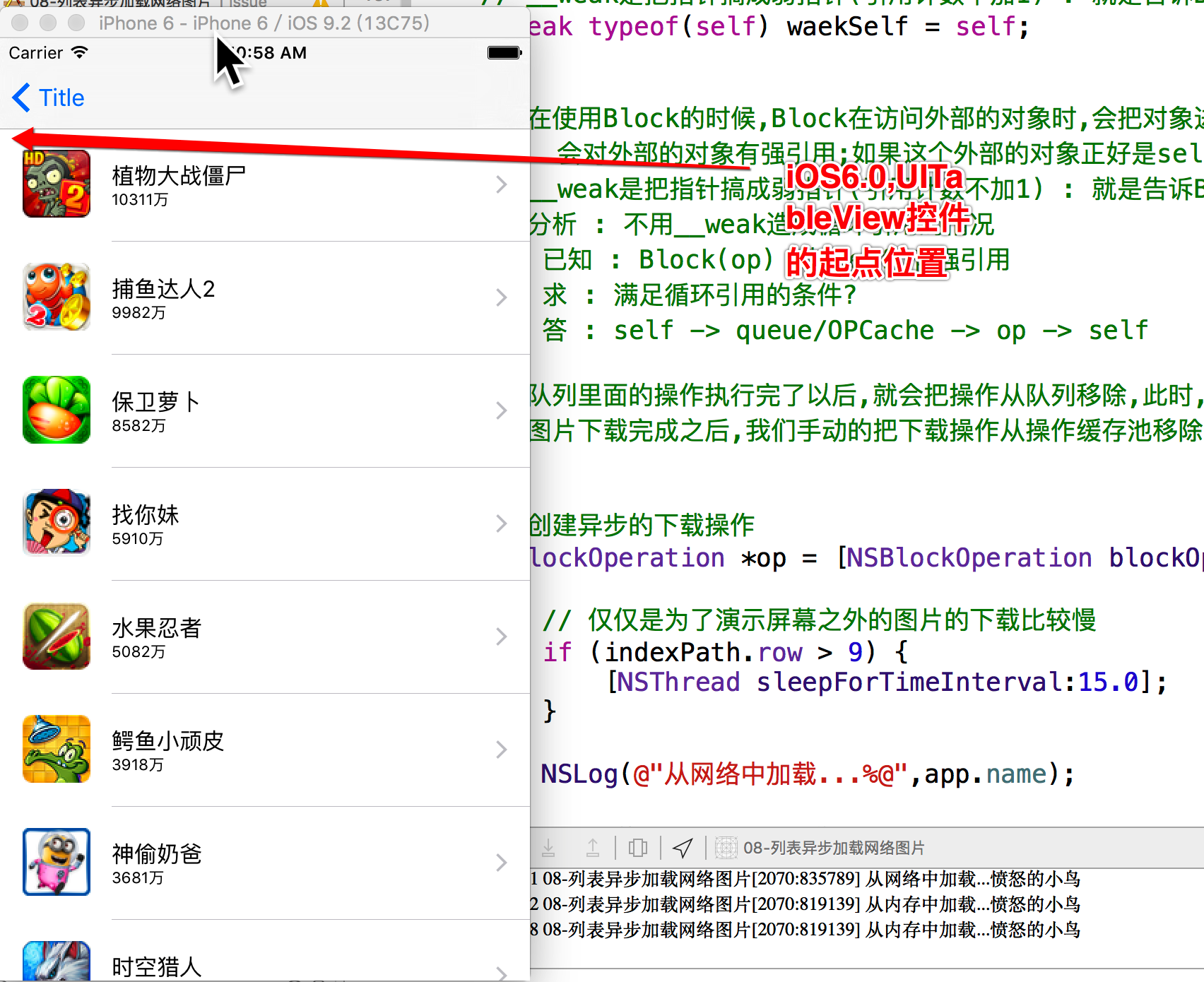Select the 鳄鱼小顽皮 title text

(x=168, y=740)
